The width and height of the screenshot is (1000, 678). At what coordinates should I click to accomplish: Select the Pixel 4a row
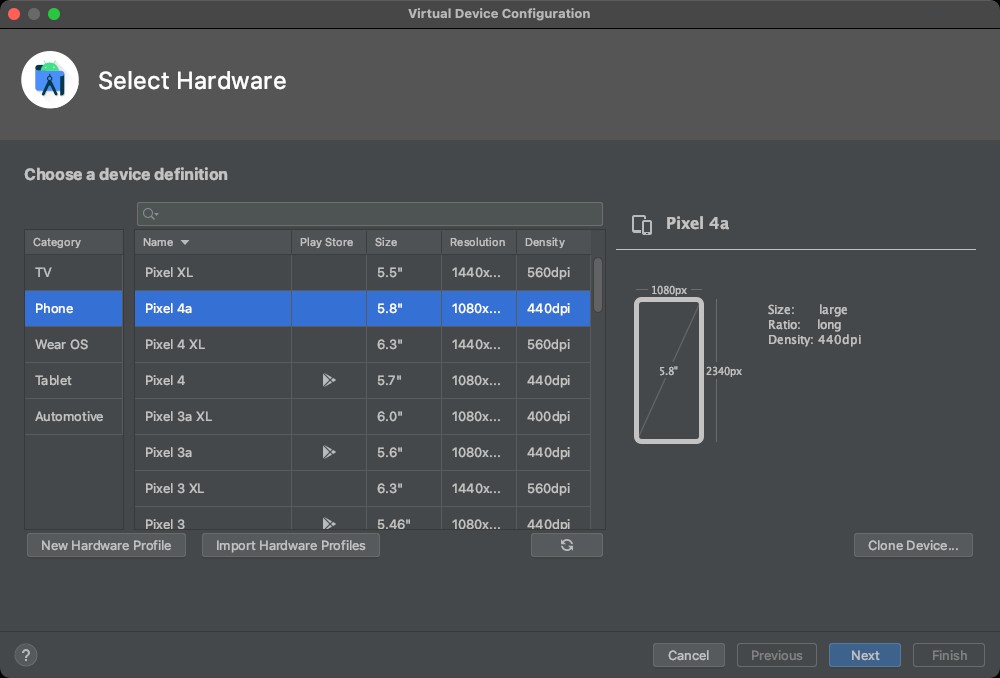[363, 309]
